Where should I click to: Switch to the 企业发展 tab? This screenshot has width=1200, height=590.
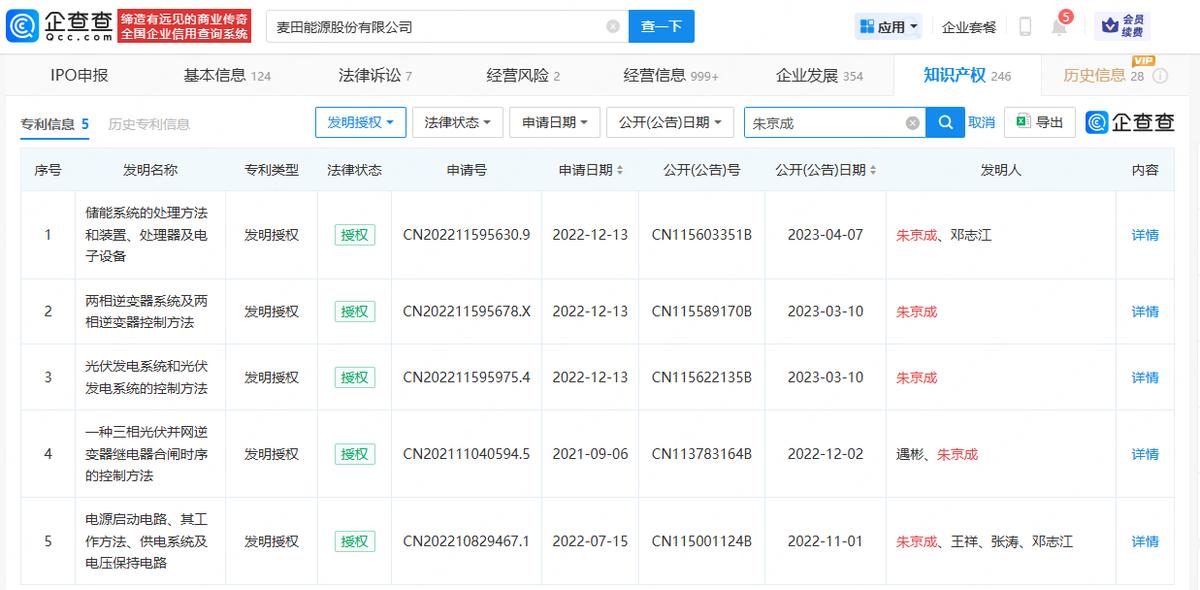pyautogui.click(x=819, y=75)
